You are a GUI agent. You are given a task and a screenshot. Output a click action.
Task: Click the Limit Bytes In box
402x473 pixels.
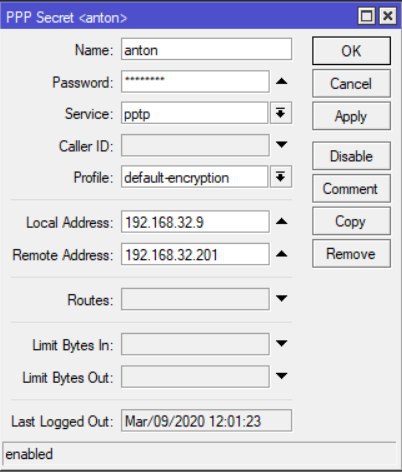pos(195,344)
